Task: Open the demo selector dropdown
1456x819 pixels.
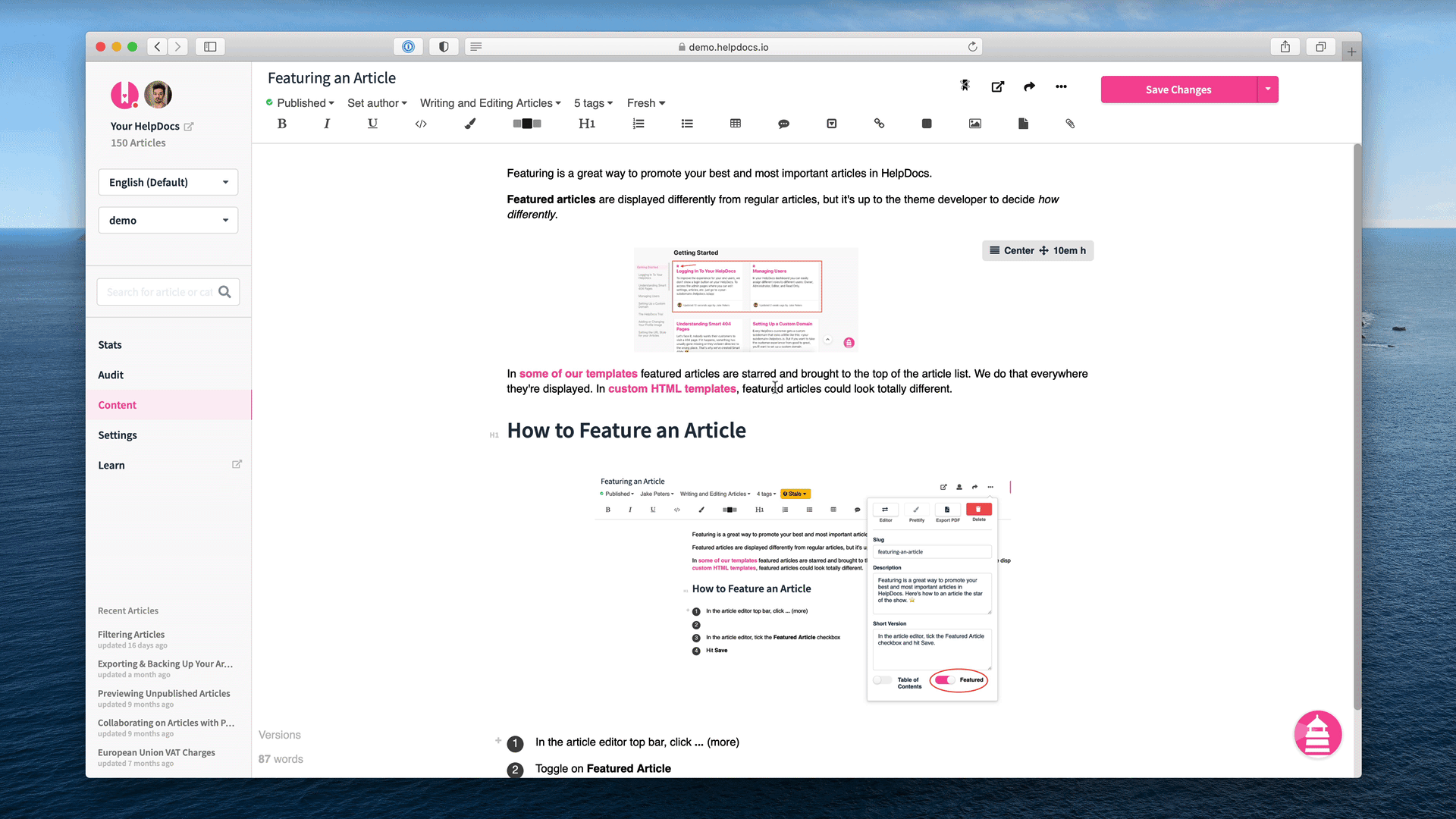Action: point(168,220)
